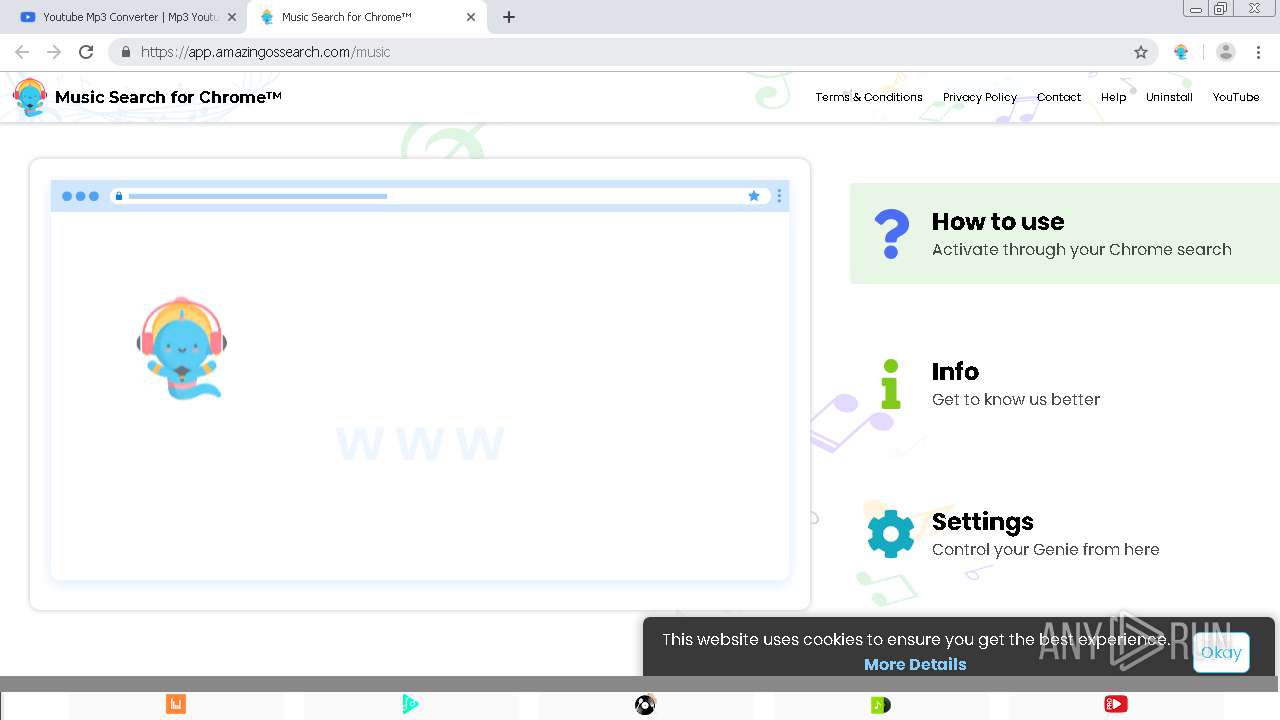Image resolution: width=1280 pixels, height=720 pixels.
Task: Open the orange music bars shortcut
Action: pos(176,705)
